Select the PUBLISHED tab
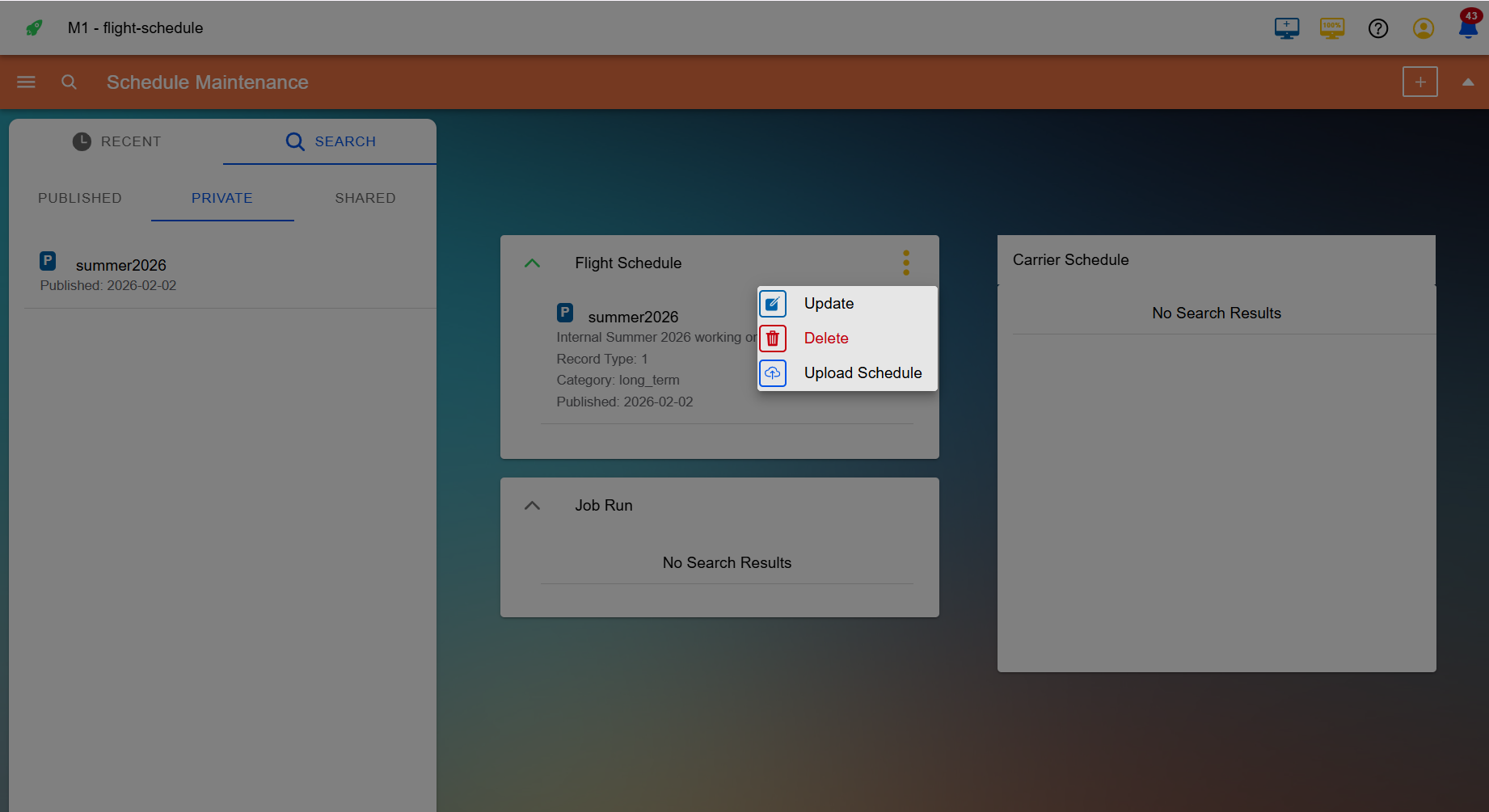 click(80, 198)
